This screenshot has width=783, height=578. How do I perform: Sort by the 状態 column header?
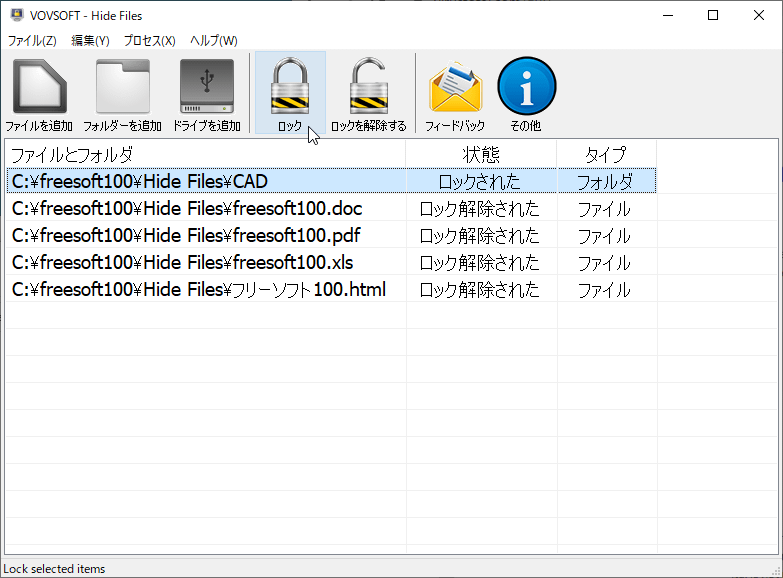[x=481, y=154]
